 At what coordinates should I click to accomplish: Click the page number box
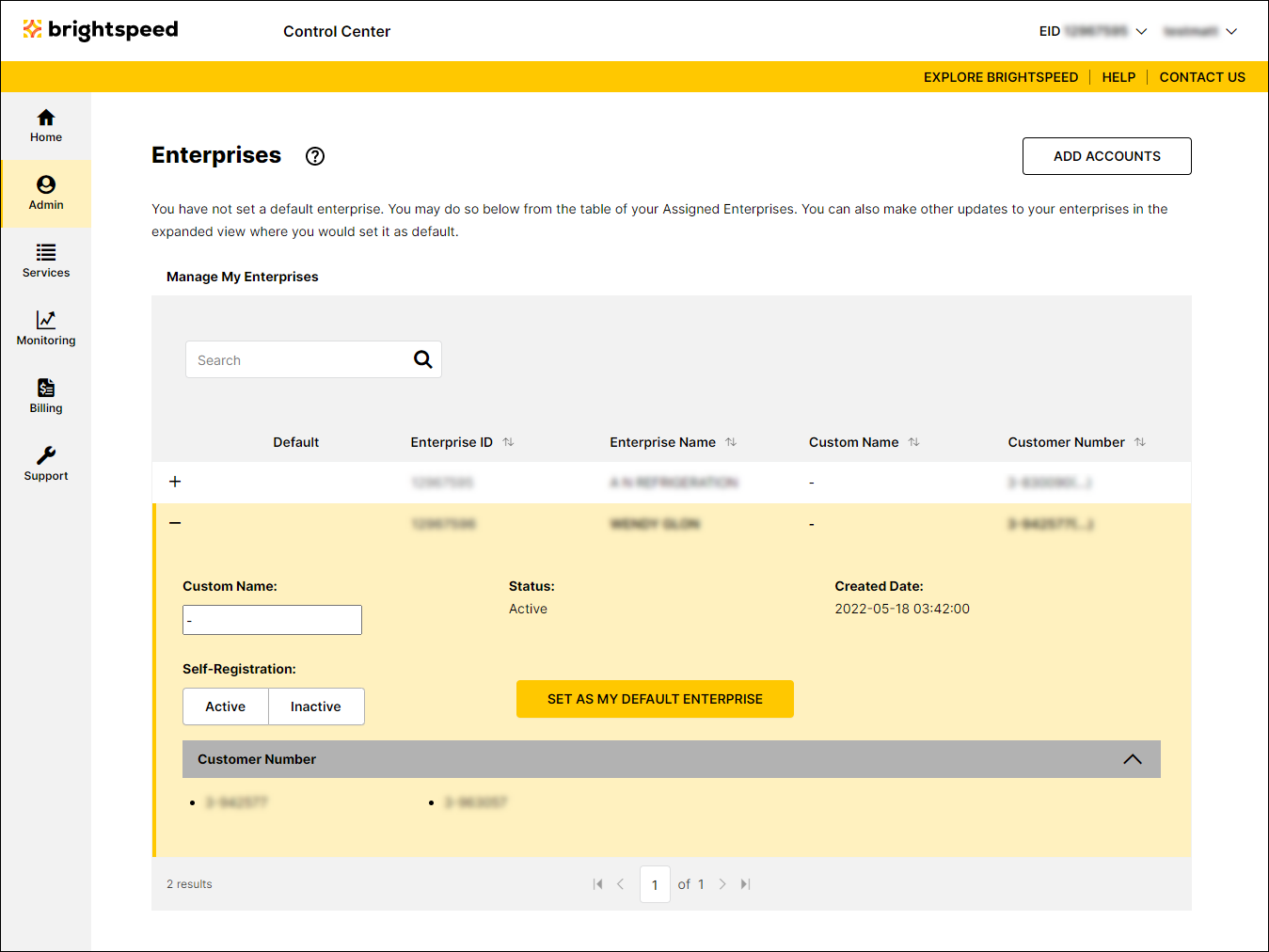(x=655, y=884)
